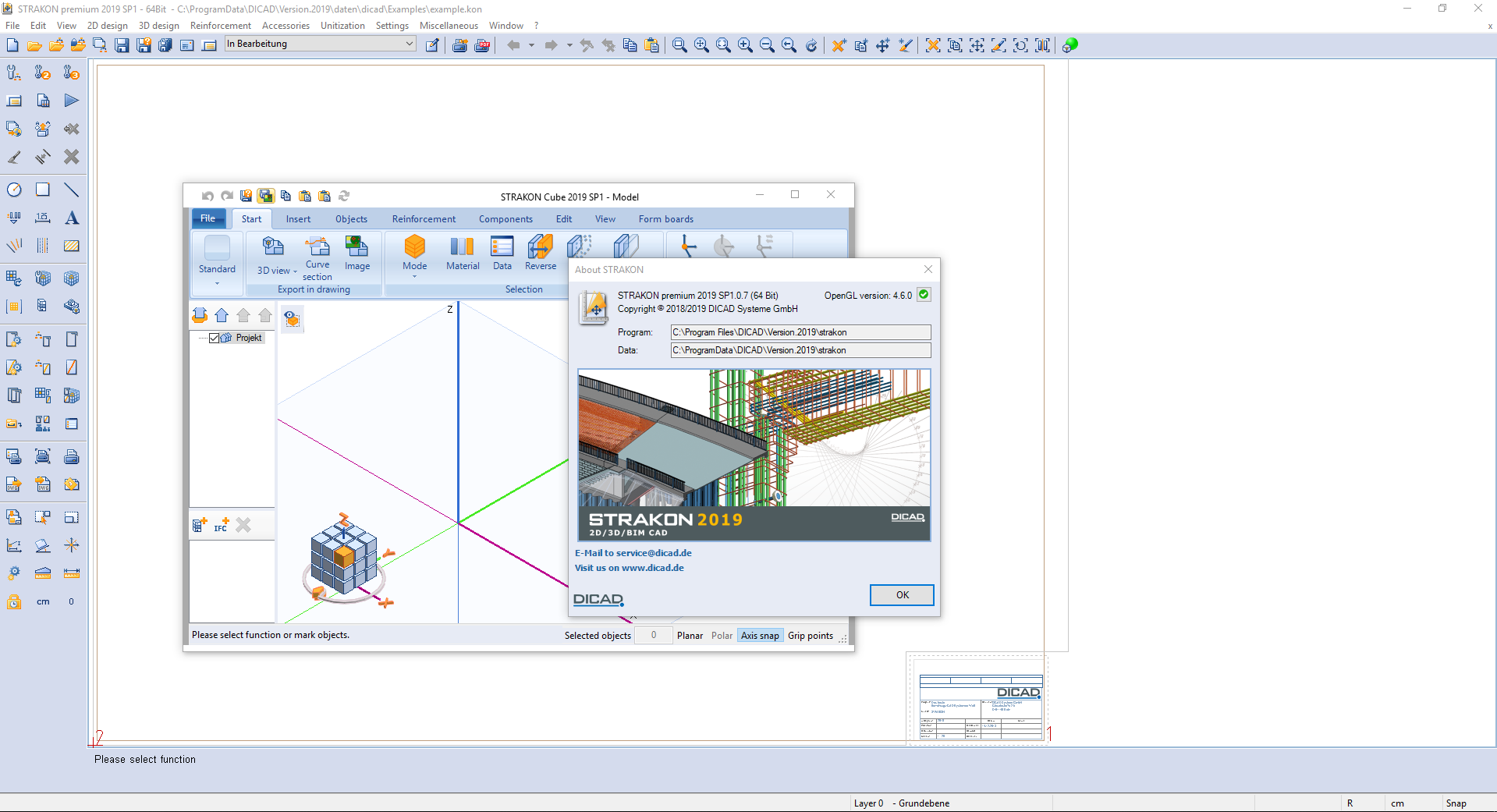This screenshot has height=812, width=1497.
Task: Close the About STRAKON dialog
Action: point(928,269)
